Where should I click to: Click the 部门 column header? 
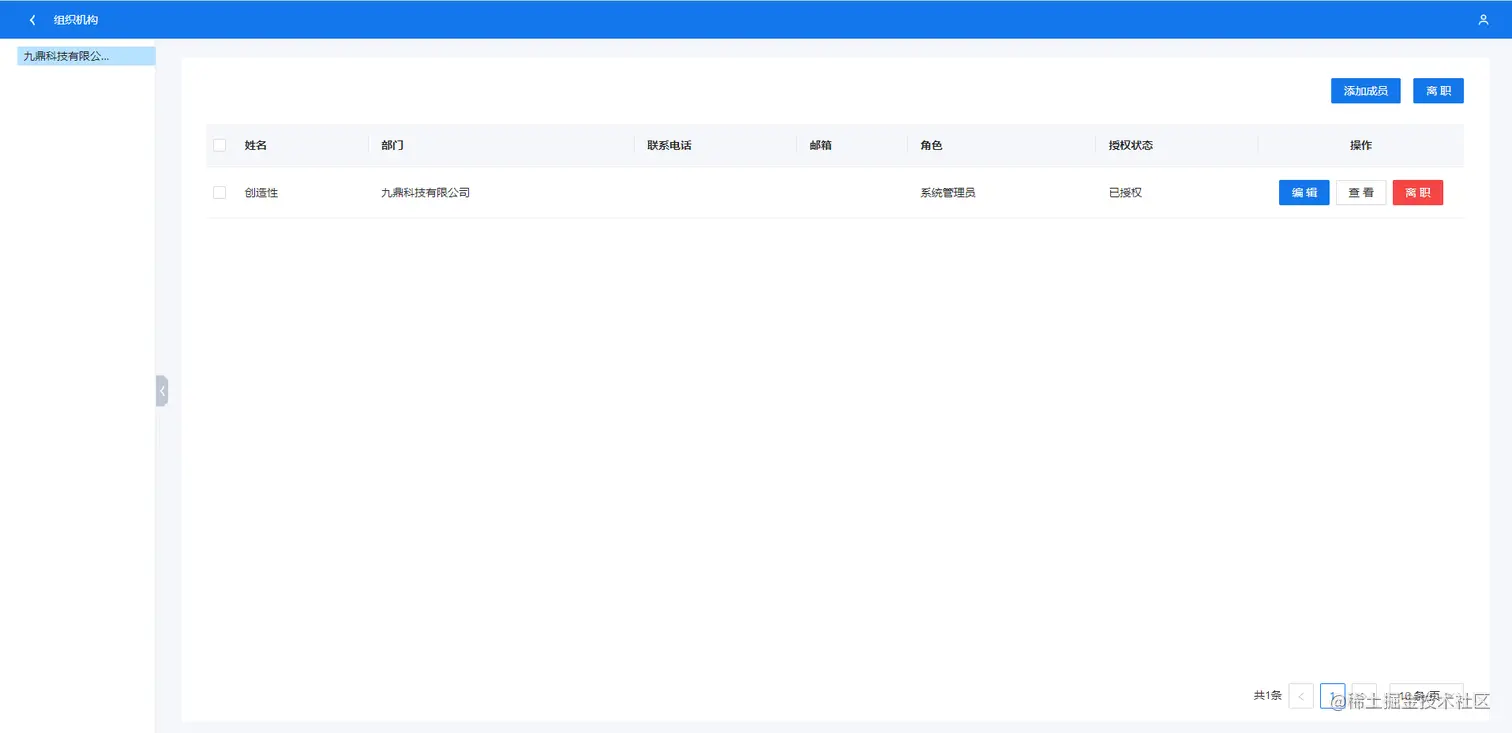tap(392, 145)
